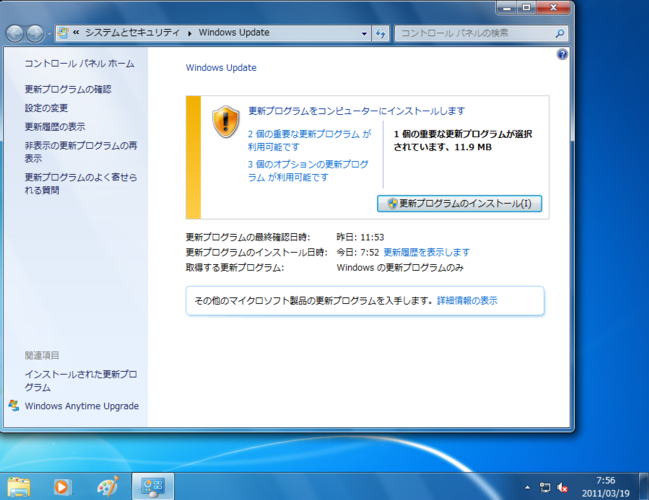Open 詳細情報の表示 link
649x500 pixels.
[467, 300]
